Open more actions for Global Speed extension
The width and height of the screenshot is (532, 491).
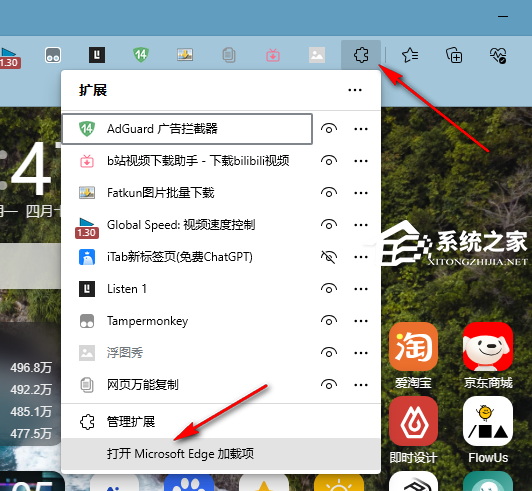click(x=361, y=225)
